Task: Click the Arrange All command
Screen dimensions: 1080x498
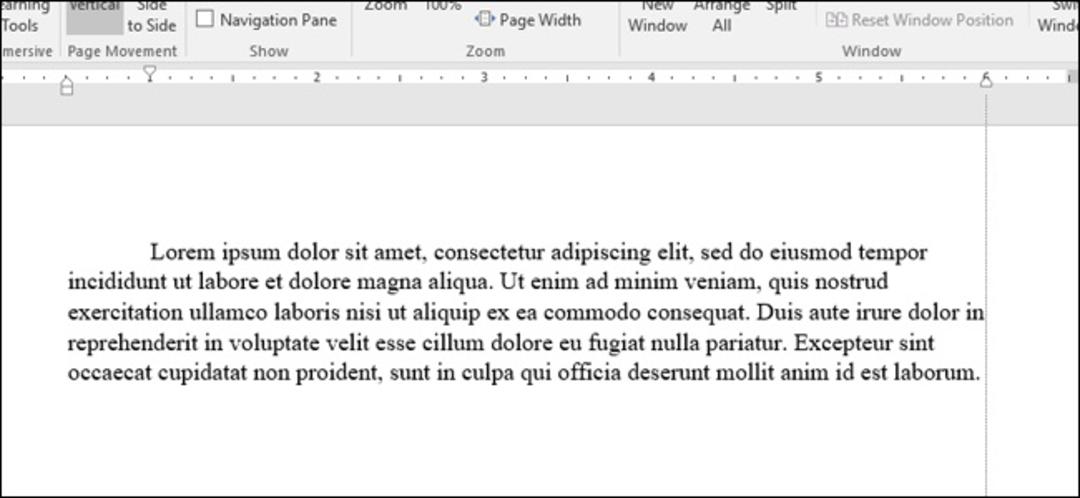Action: 722,17
